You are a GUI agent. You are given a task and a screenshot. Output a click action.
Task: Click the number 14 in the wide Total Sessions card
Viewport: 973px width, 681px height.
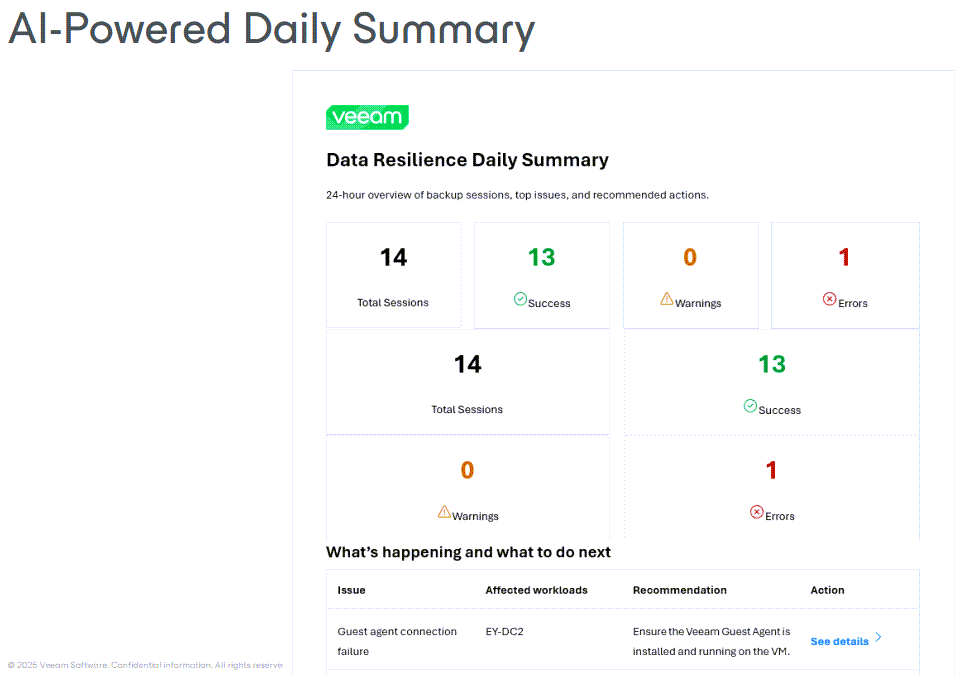468,364
